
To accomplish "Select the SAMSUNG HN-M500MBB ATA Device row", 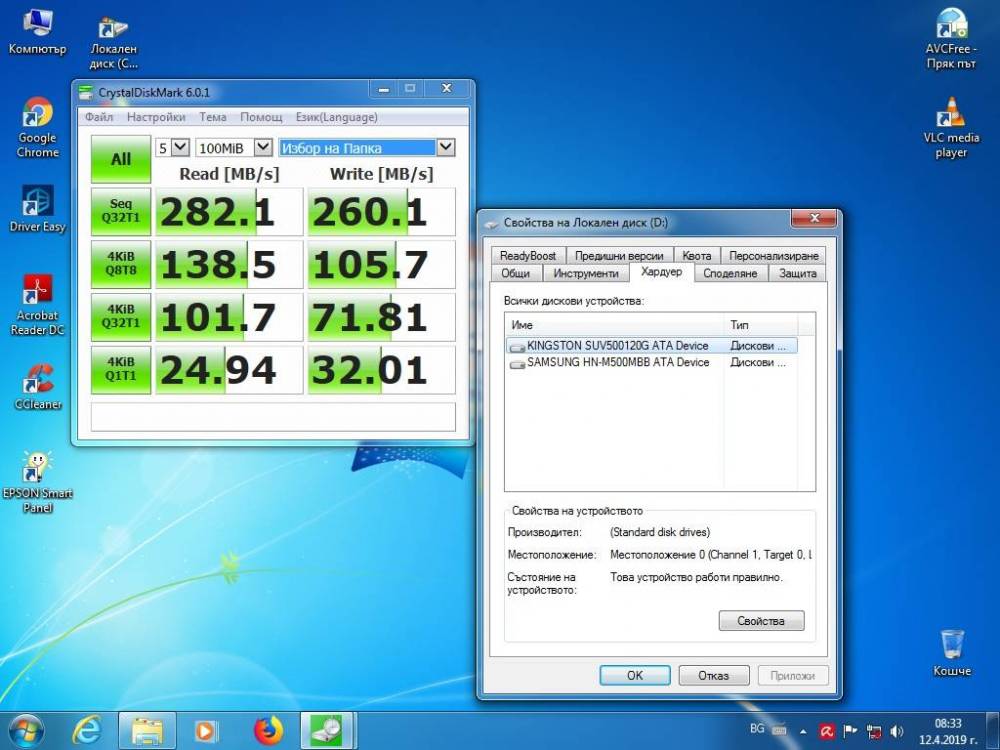I will pyautogui.click(x=651, y=362).
